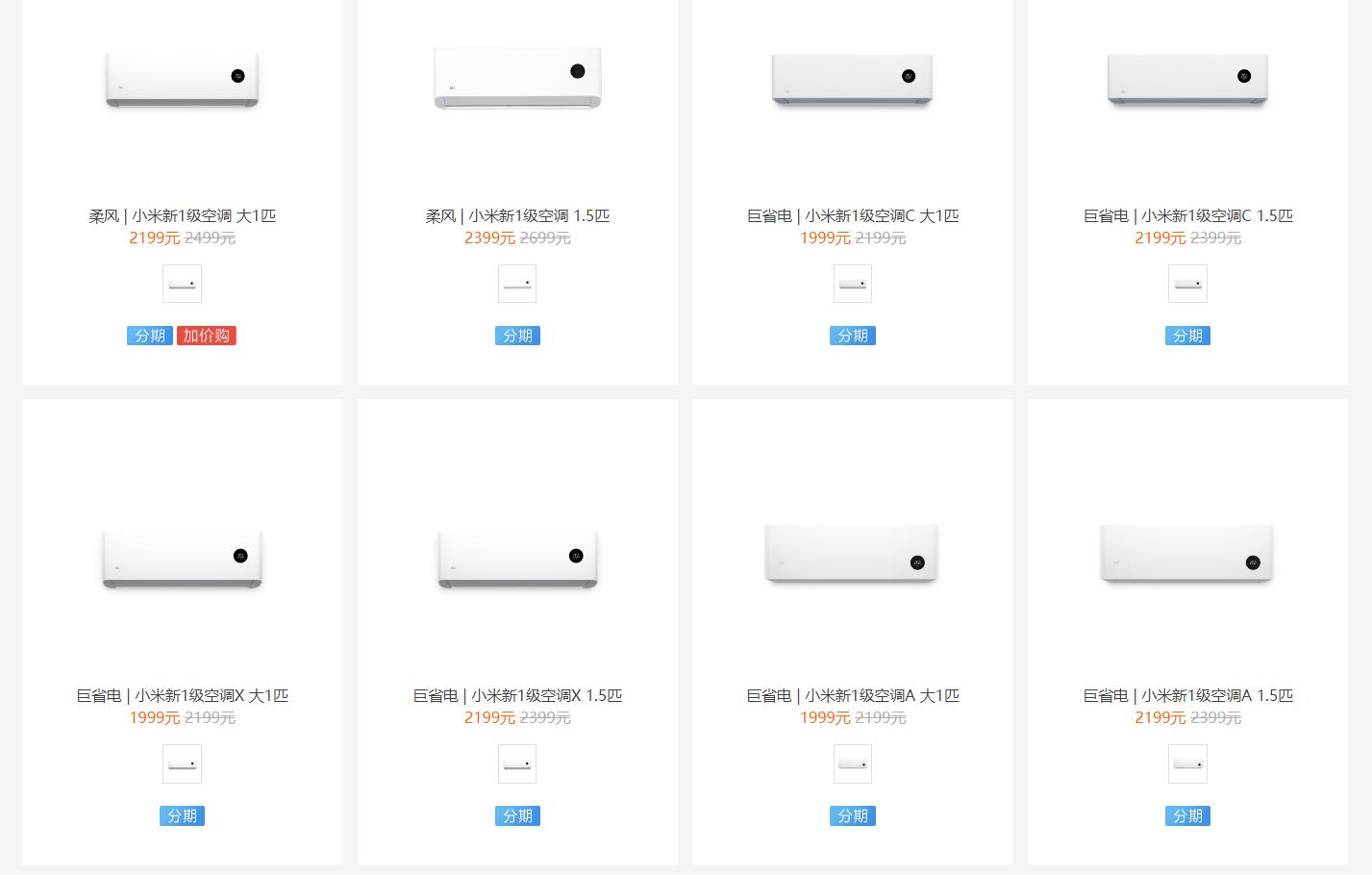Click 分期 badge under 空调X 1.5匹
The width and height of the screenshot is (1372, 875).
(517, 816)
